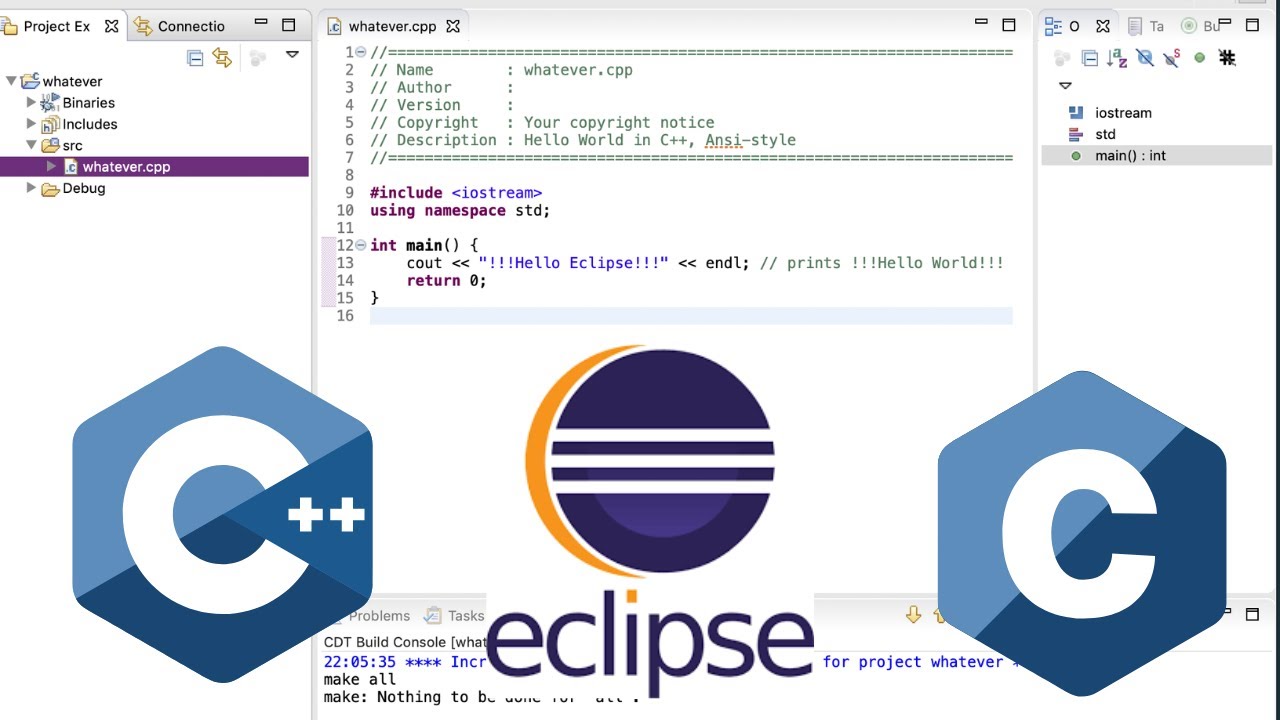Image resolution: width=1280 pixels, height=720 pixels.
Task: Click the Binaries icon in project tree
Action: pos(50,103)
